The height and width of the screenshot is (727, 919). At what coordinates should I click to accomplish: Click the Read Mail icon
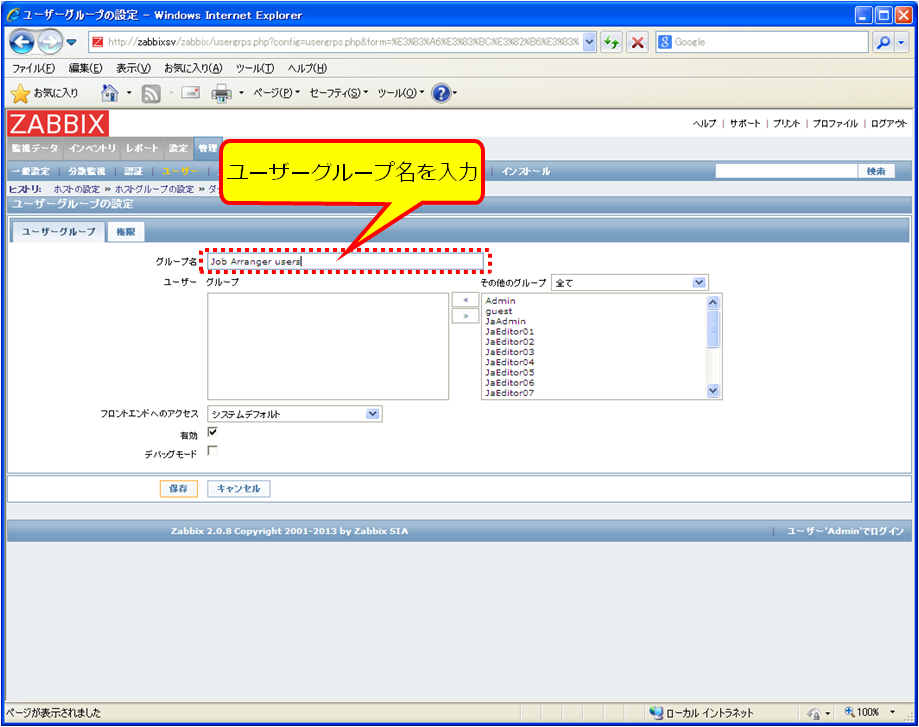click(x=190, y=93)
